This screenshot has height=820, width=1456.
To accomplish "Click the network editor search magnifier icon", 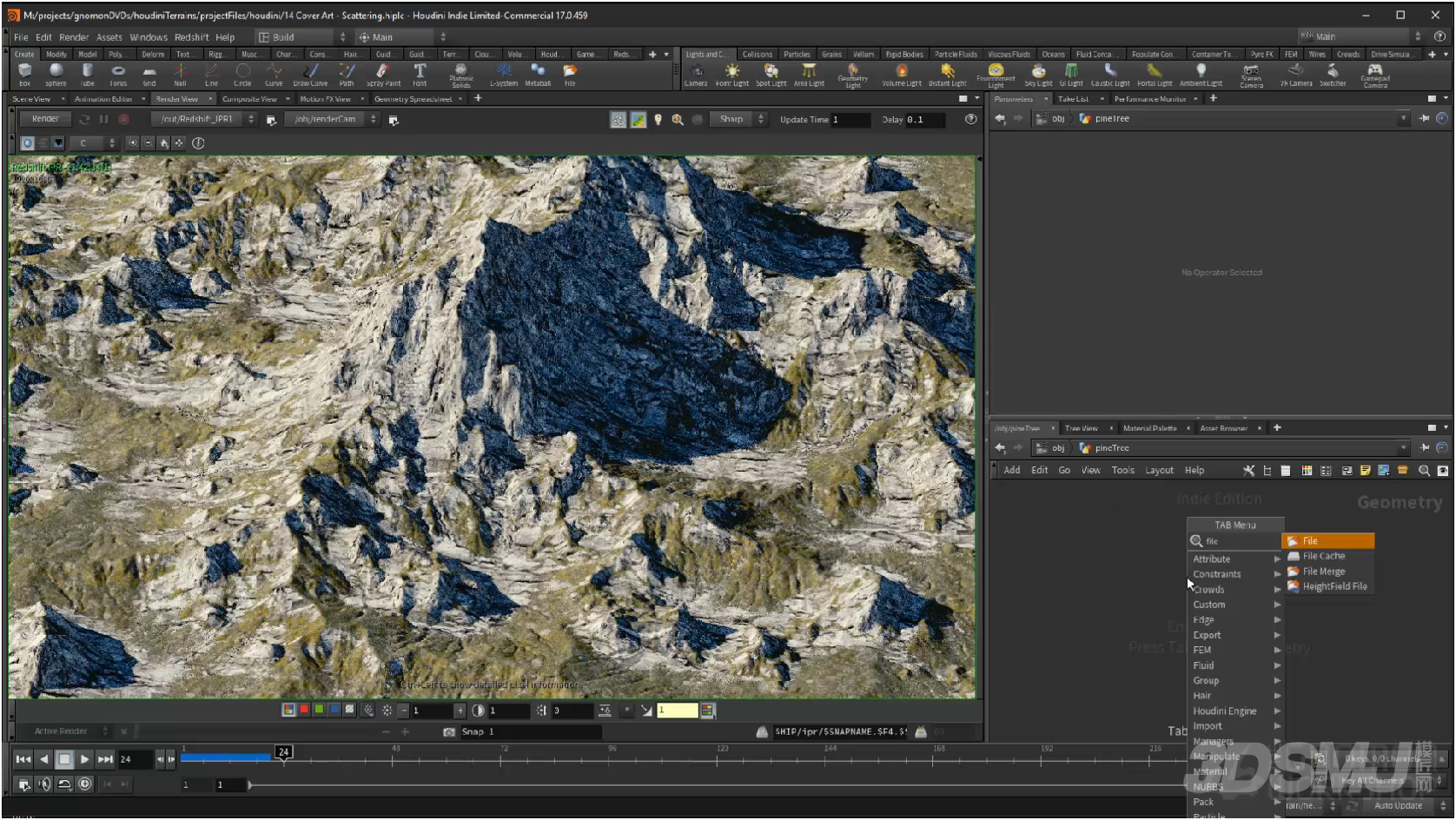I will coord(1424,470).
